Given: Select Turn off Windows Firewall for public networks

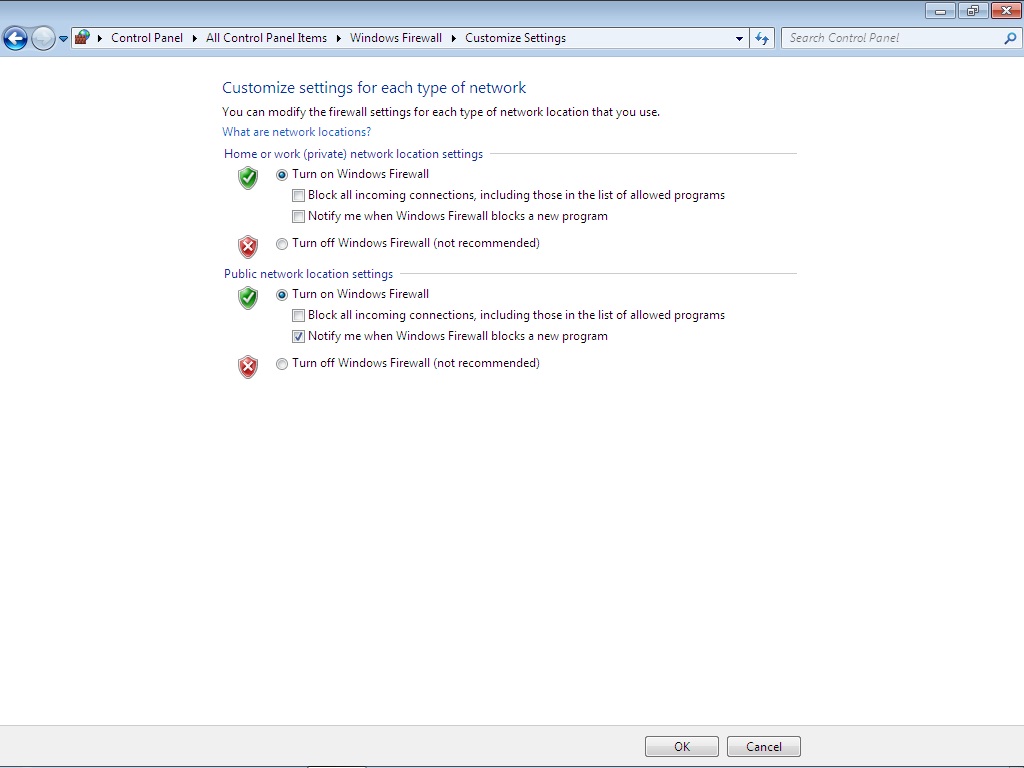Looking at the screenshot, I should pos(282,363).
